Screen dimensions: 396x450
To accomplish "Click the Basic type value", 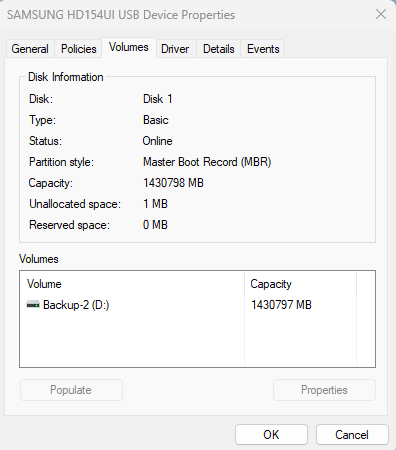I will [156, 120].
